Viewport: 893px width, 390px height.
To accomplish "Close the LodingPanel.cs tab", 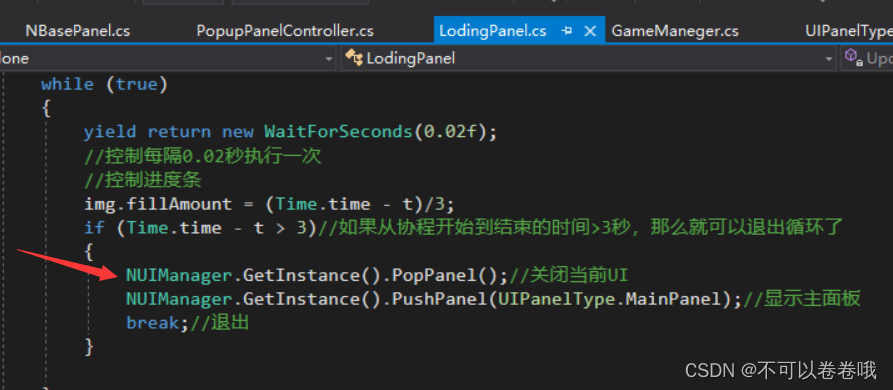I will click(x=591, y=31).
